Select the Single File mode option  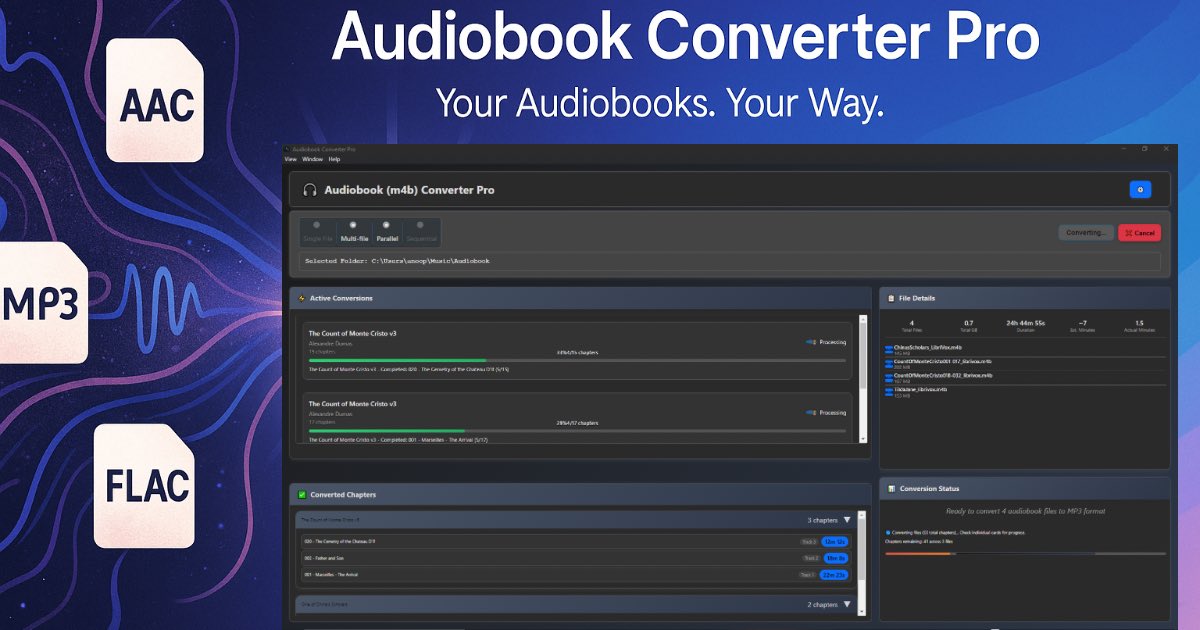tap(317, 233)
